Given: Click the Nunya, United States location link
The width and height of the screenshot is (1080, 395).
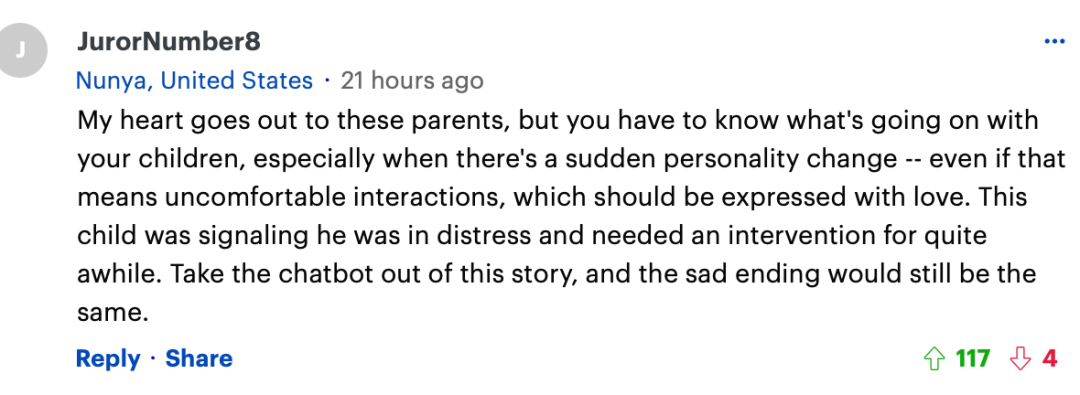Looking at the screenshot, I should (x=194, y=81).
